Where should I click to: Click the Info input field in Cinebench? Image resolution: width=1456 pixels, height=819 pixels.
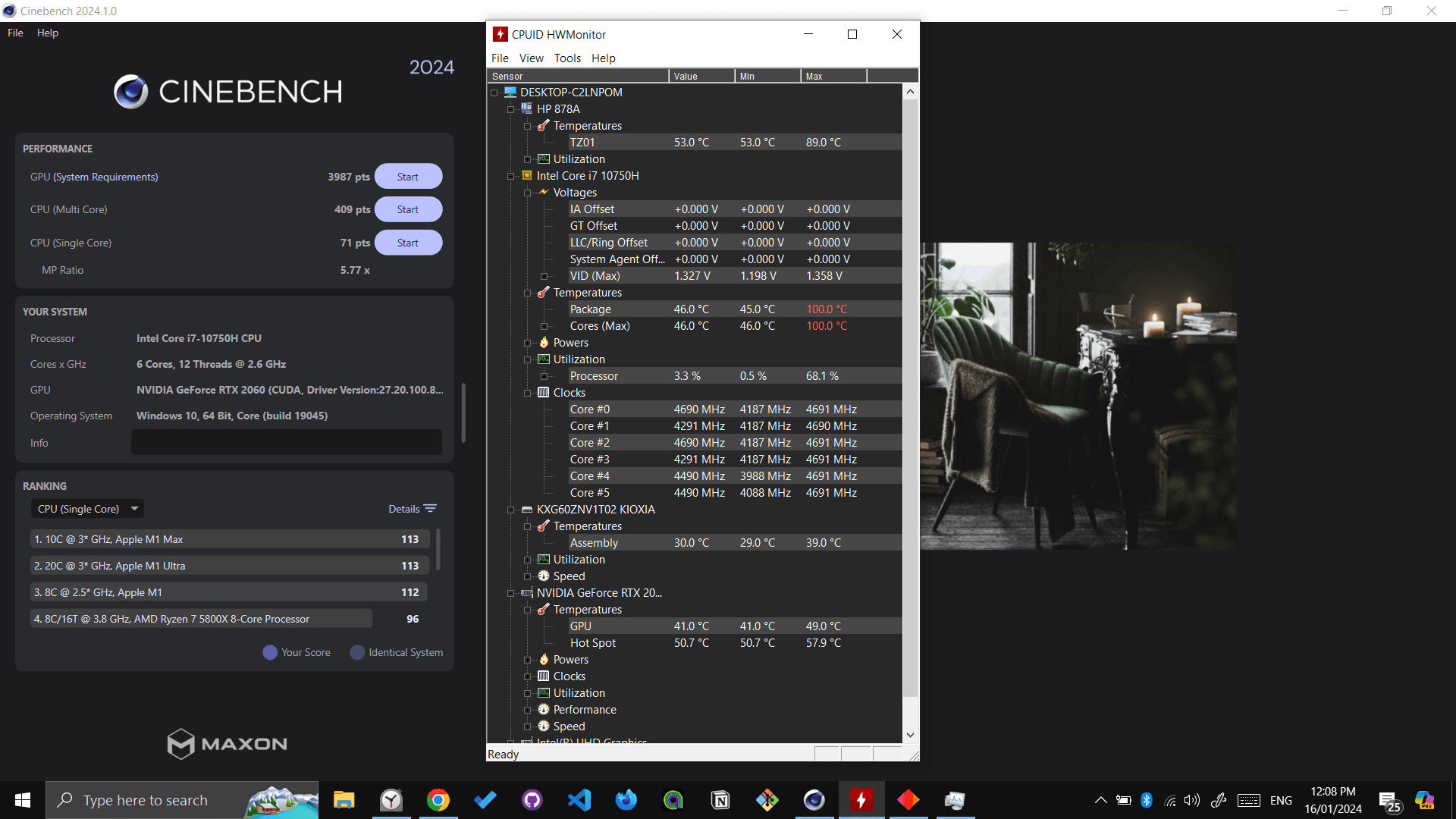[x=287, y=443]
